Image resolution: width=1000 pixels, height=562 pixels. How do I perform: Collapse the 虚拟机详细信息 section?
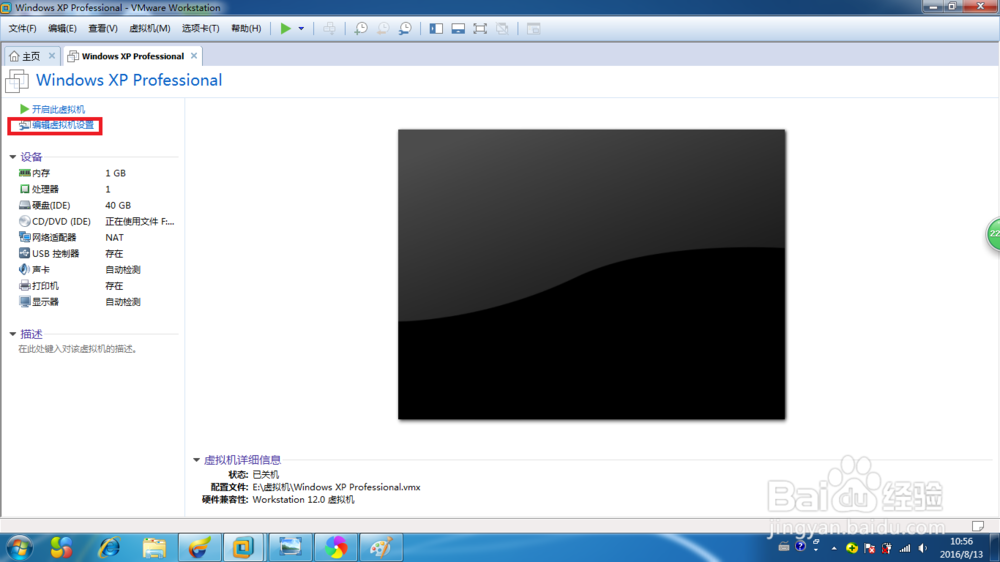pyautogui.click(x=196, y=459)
